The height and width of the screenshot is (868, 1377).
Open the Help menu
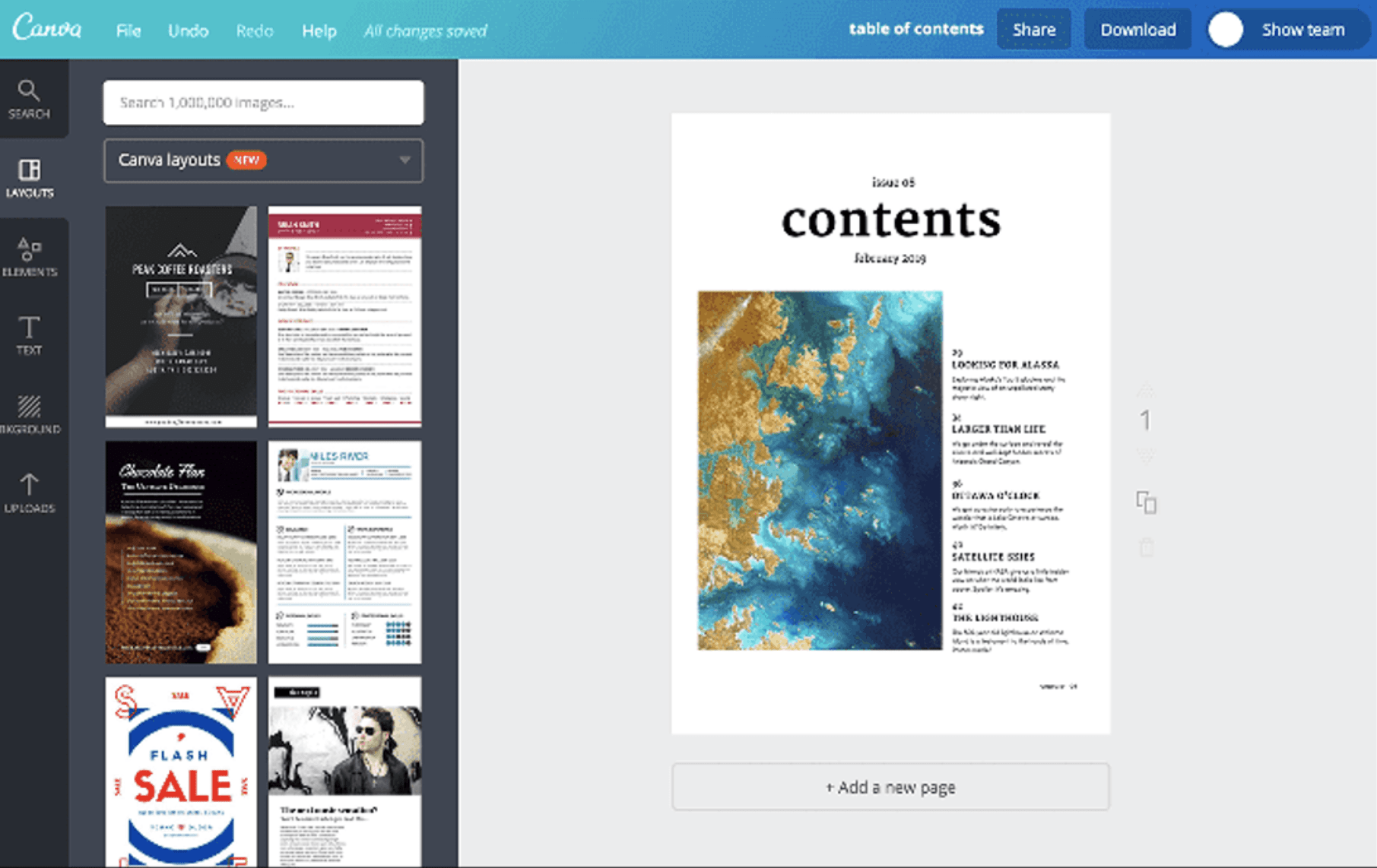319,31
